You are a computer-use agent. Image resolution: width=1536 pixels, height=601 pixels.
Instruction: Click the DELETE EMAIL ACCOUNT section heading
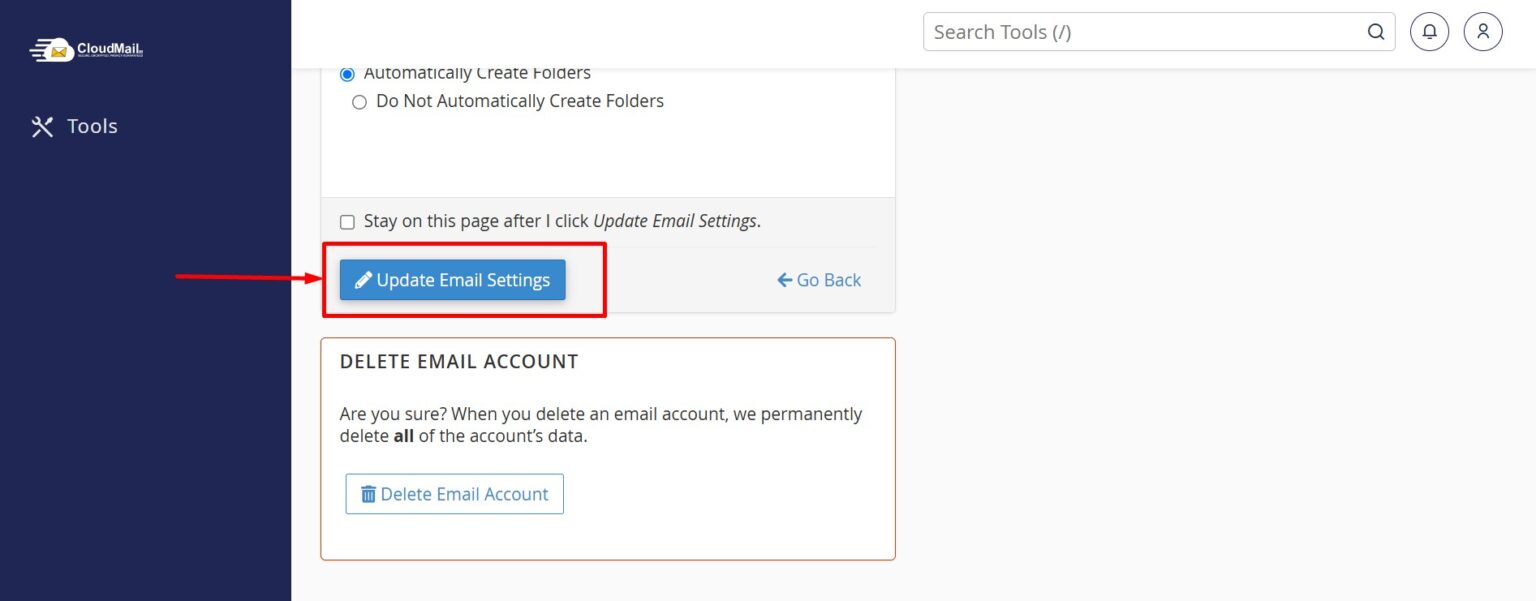pyautogui.click(x=459, y=362)
